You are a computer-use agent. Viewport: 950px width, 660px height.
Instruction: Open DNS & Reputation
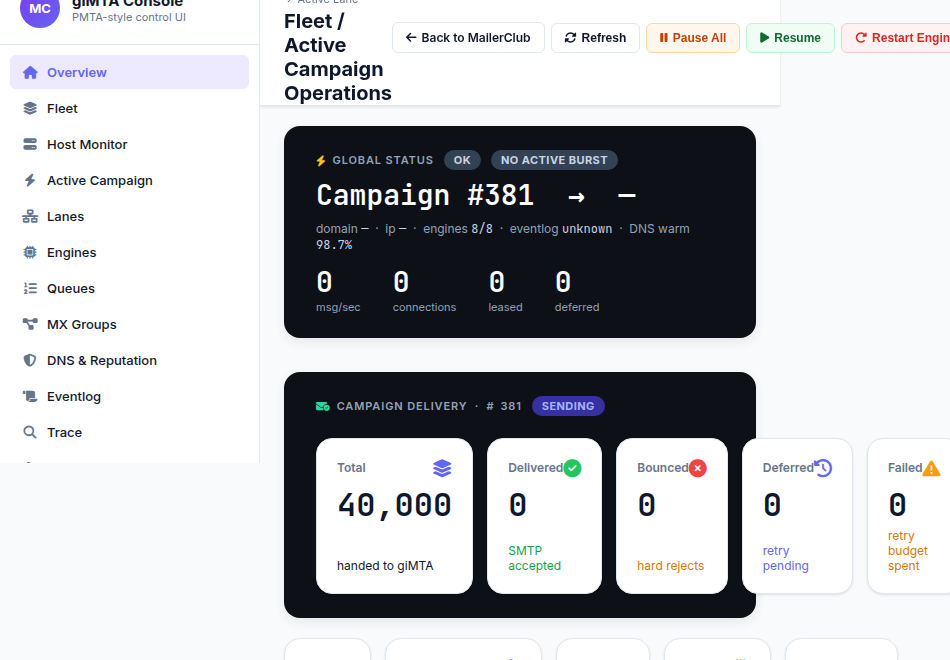pos(130,361)
